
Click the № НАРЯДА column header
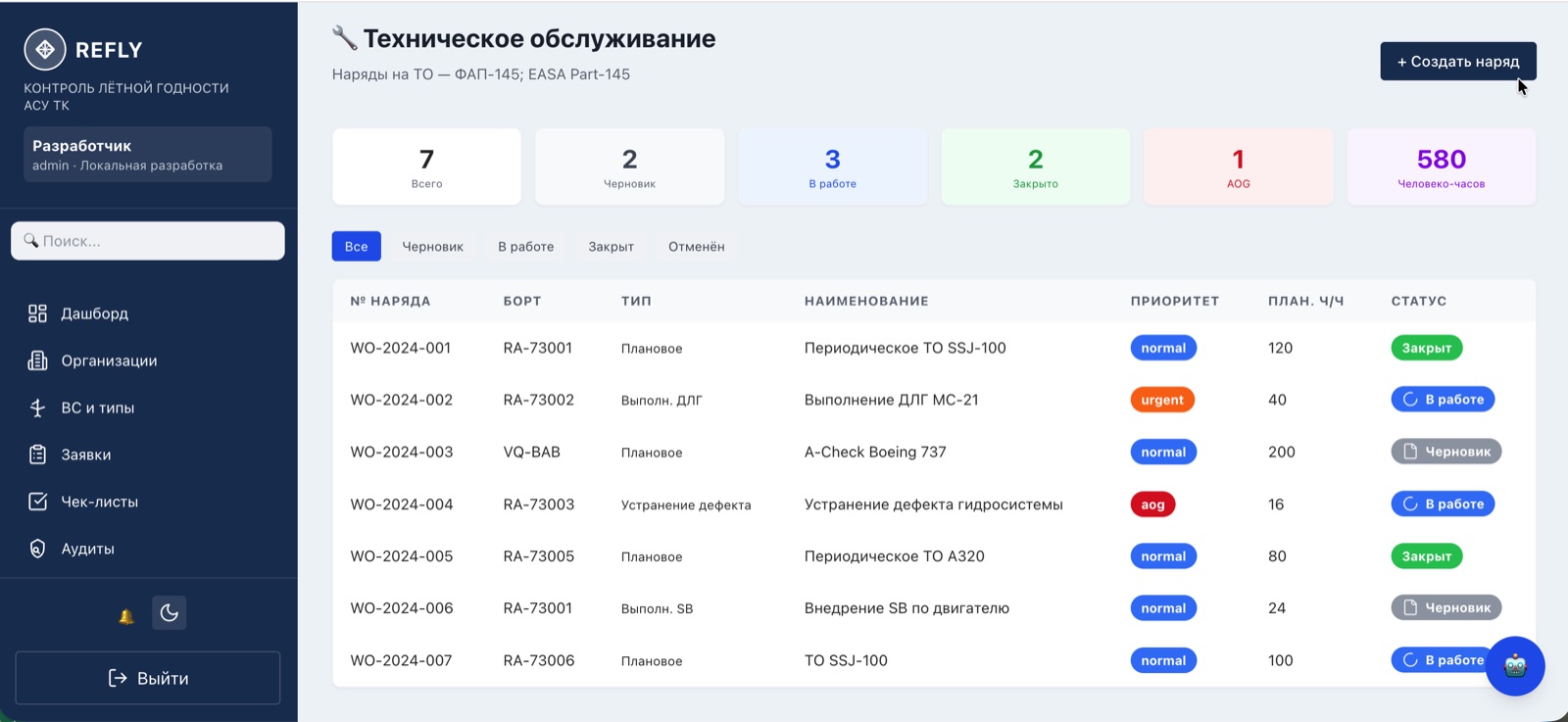coord(390,301)
